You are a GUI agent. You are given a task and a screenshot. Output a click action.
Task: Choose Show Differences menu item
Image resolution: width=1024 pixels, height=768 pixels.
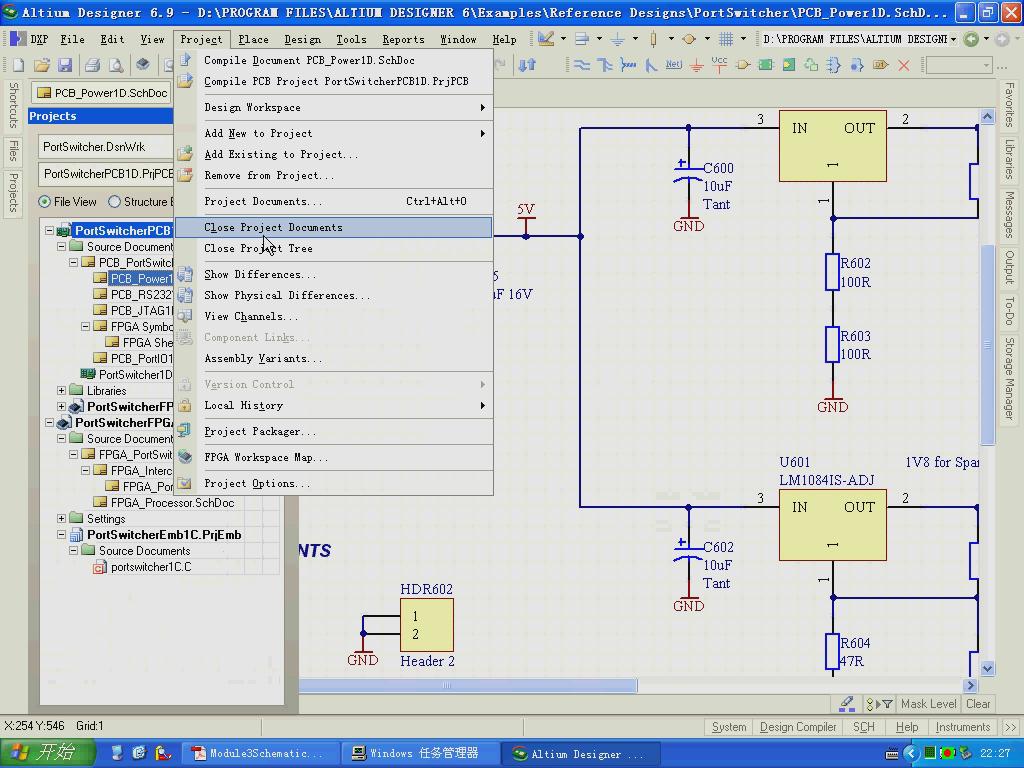coord(334,274)
